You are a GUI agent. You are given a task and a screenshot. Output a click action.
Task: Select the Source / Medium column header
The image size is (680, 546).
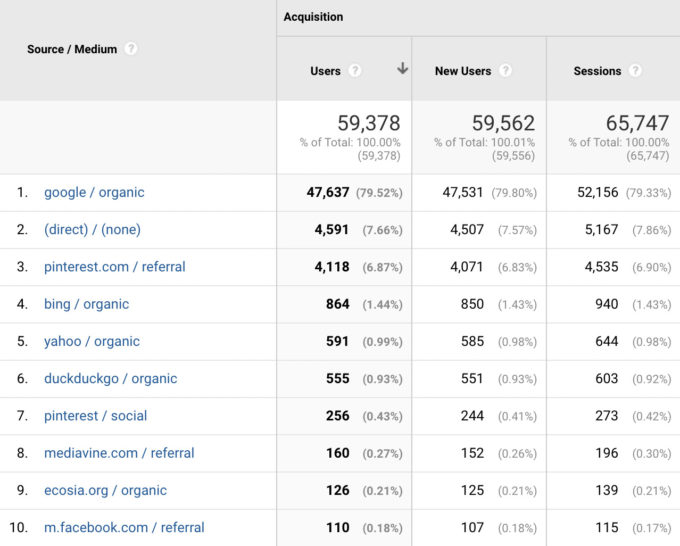72,49
